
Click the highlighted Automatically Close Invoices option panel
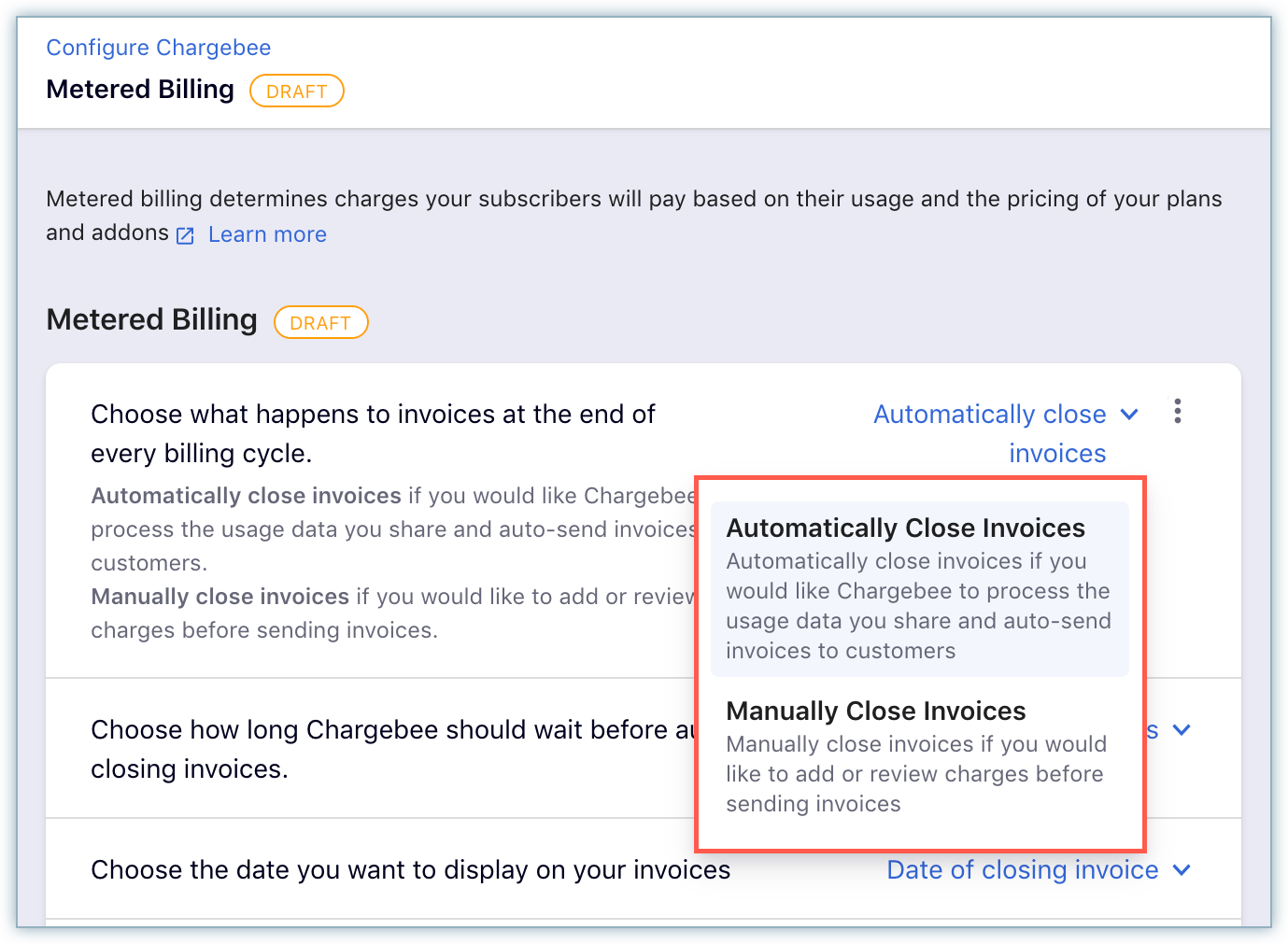tap(919, 588)
